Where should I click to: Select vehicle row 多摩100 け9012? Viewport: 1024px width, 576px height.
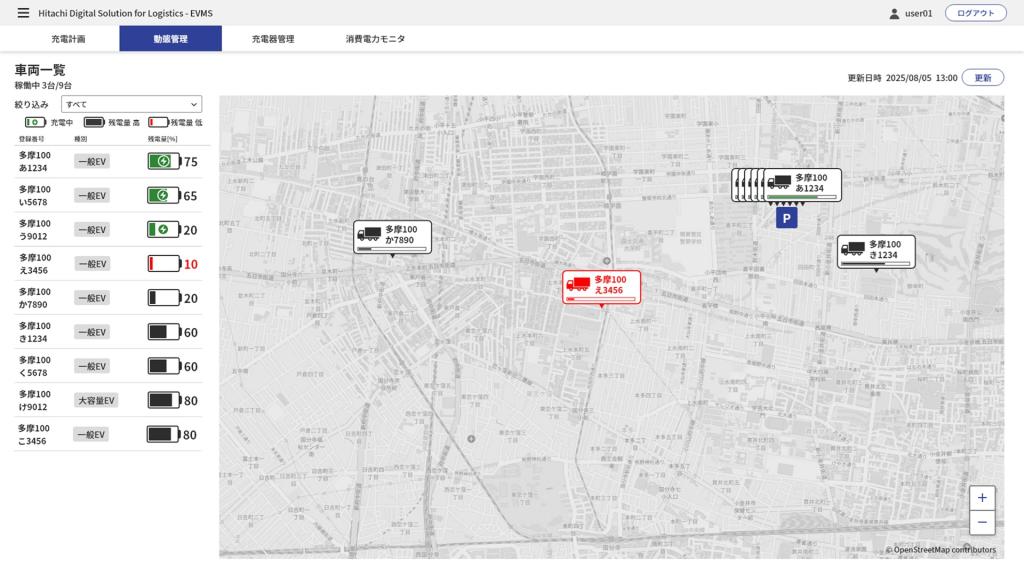(x=35, y=400)
